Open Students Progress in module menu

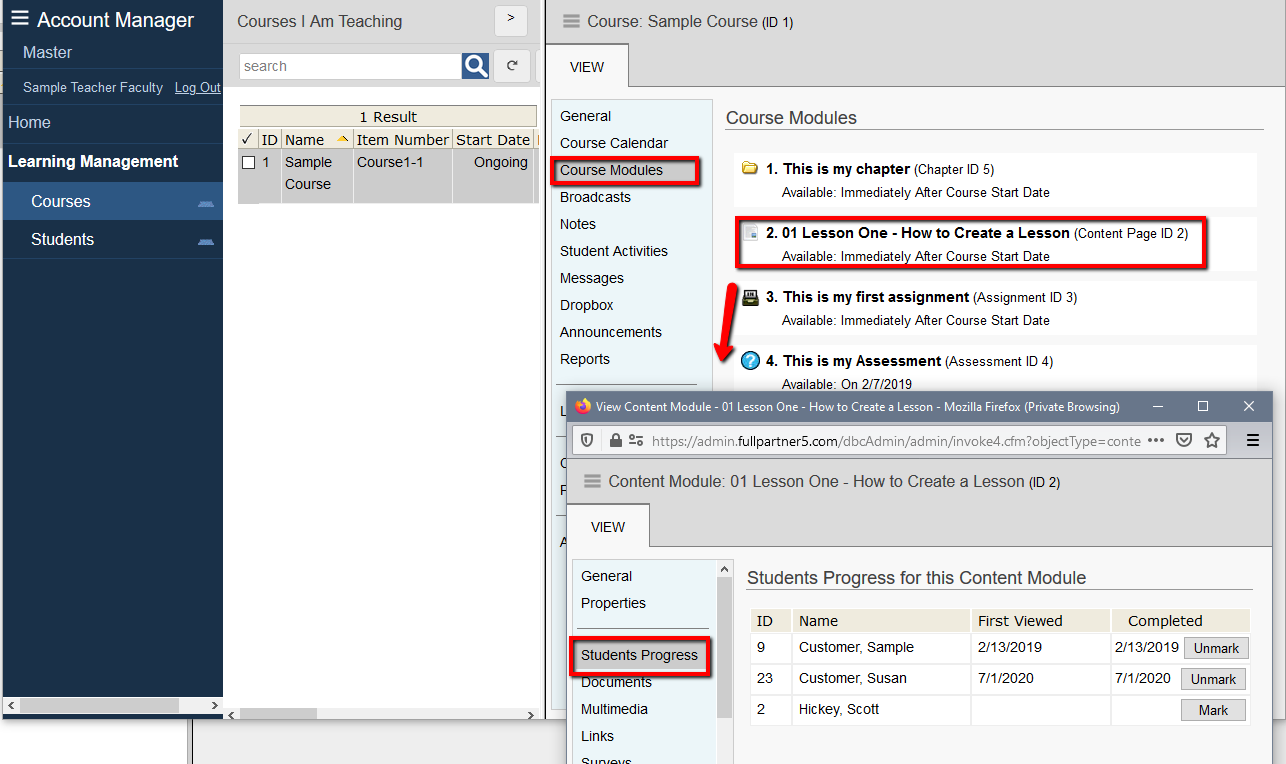click(640, 656)
